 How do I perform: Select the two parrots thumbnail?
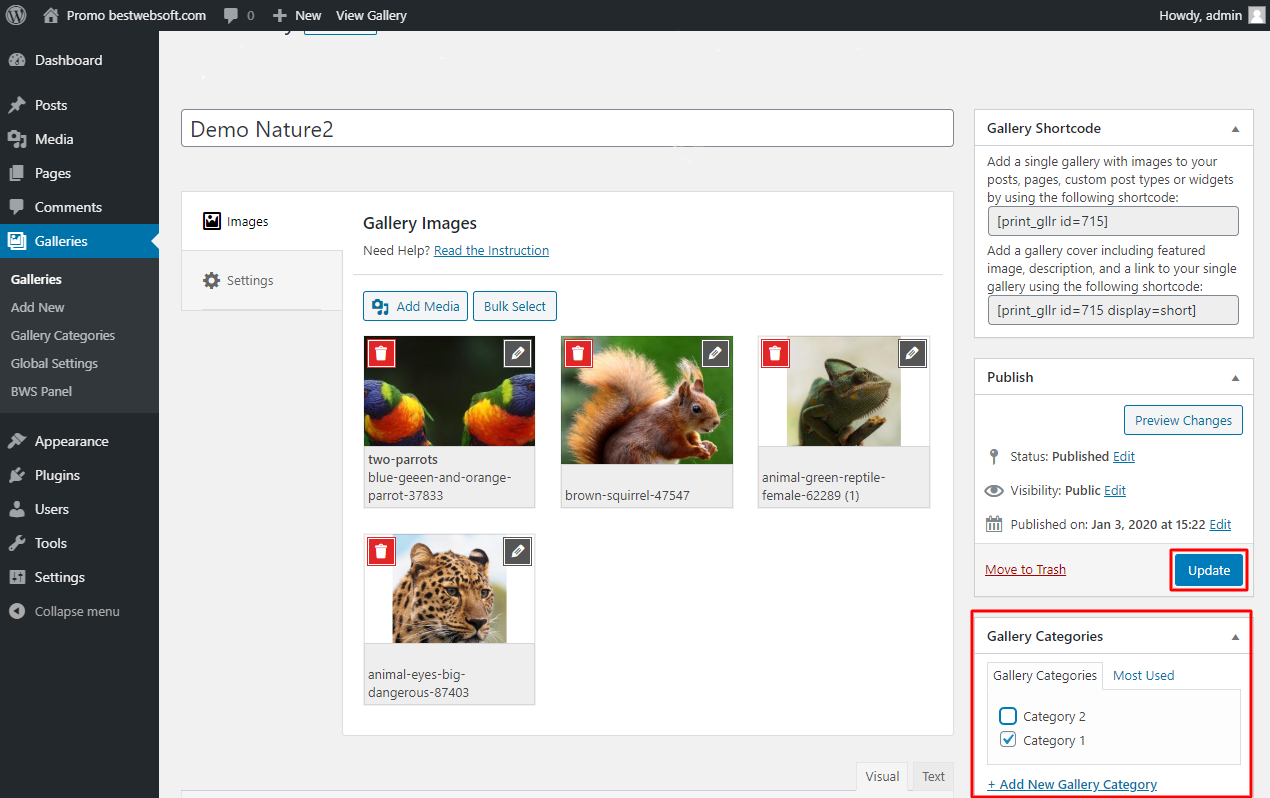[x=449, y=391]
